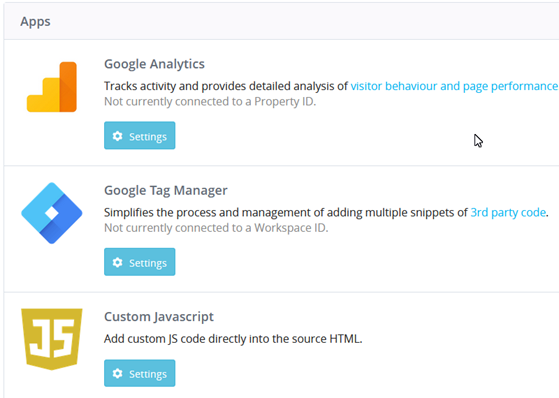The image size is (559, 398).
Task: Open Google Analytics Settings button
Action: pos(140,136)
